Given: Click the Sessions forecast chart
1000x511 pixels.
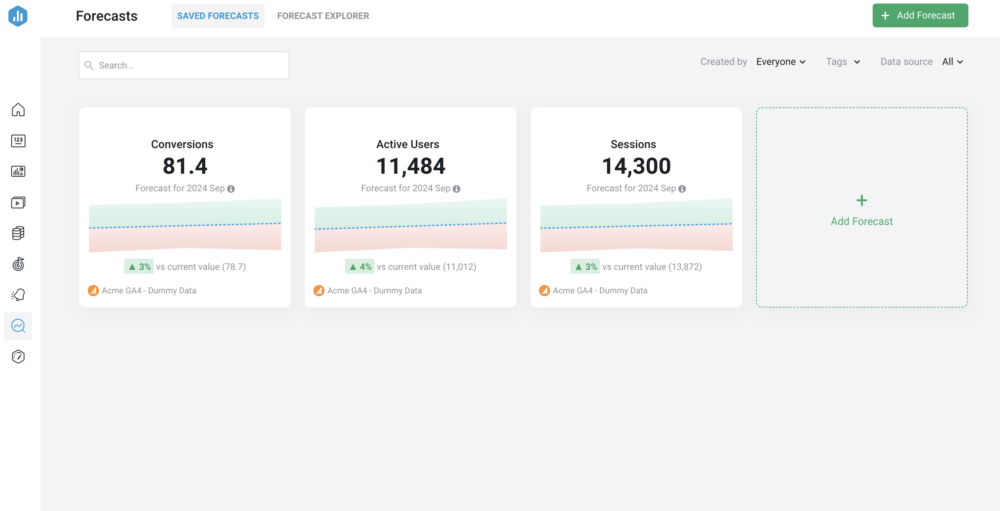Looking at the screenshot, I should point(636,225).
